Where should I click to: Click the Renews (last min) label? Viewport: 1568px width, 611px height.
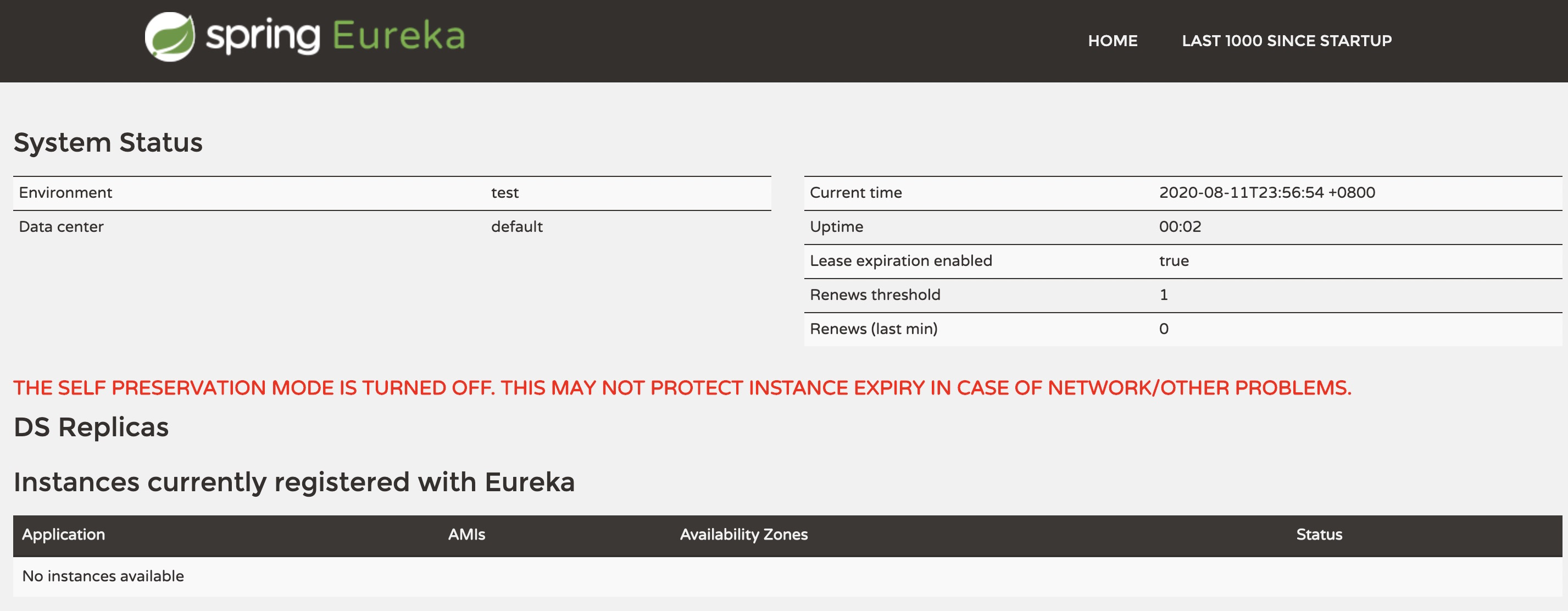[873, 329]
